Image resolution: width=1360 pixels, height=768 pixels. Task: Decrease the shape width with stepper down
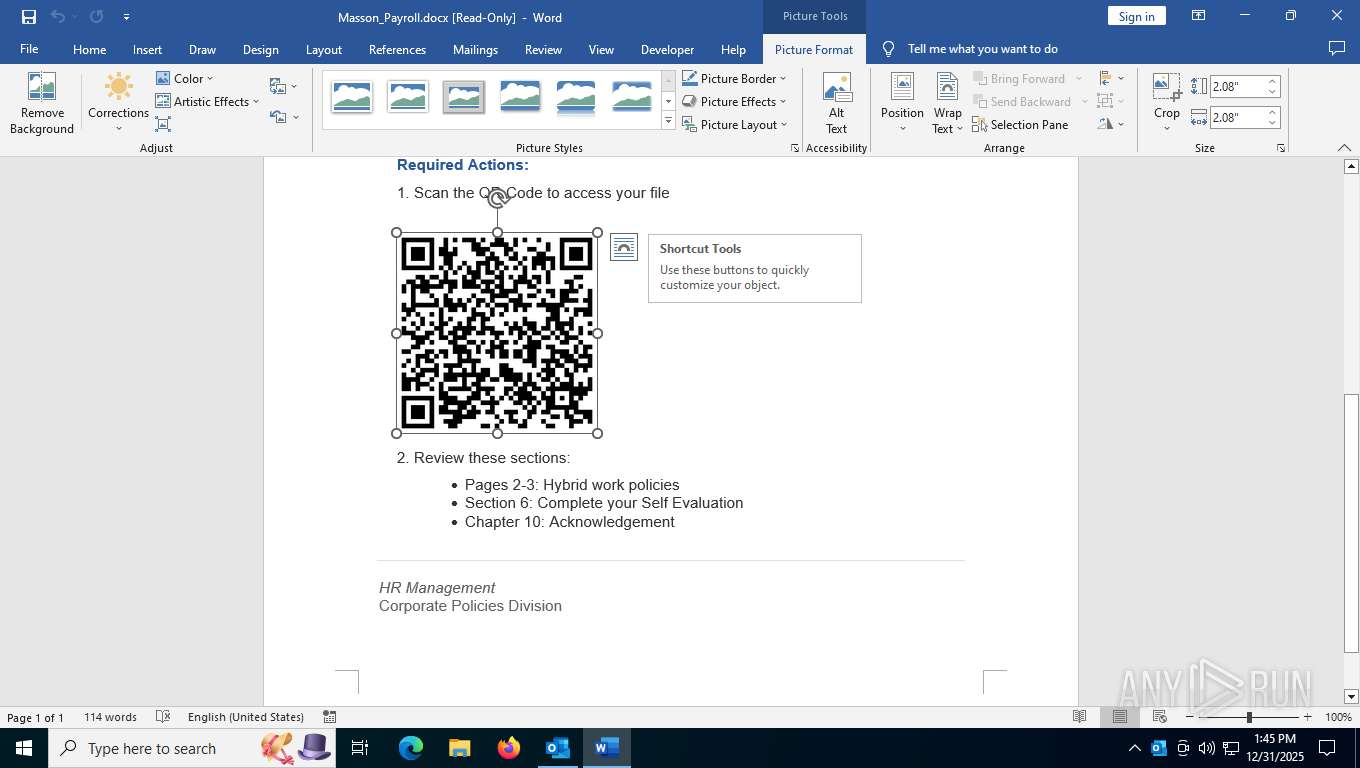click(1273, 122)
